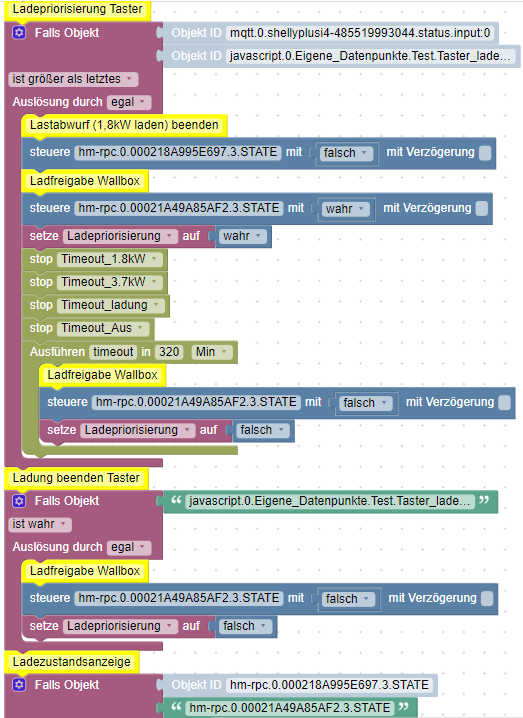
Task: Open the timeout name field in Ausführen block
Action: (113, 352)
